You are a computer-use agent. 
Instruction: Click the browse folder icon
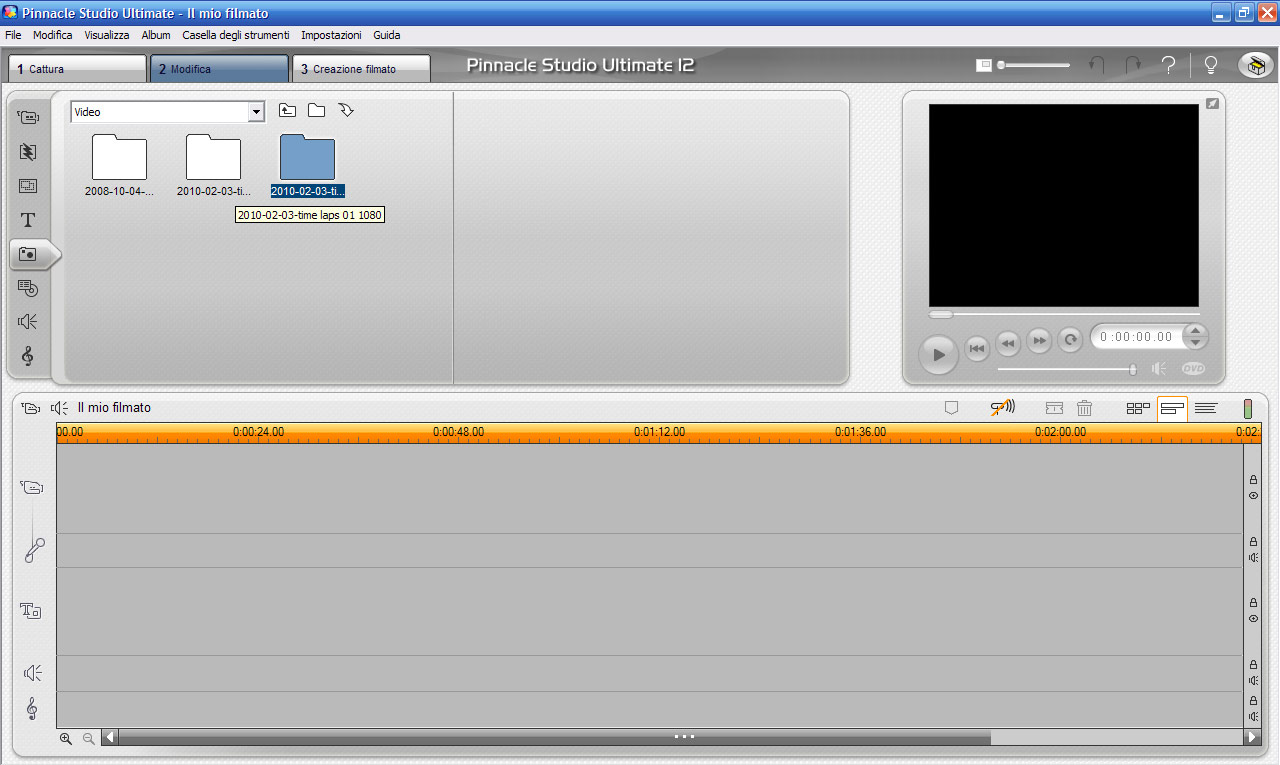[316, 111]
